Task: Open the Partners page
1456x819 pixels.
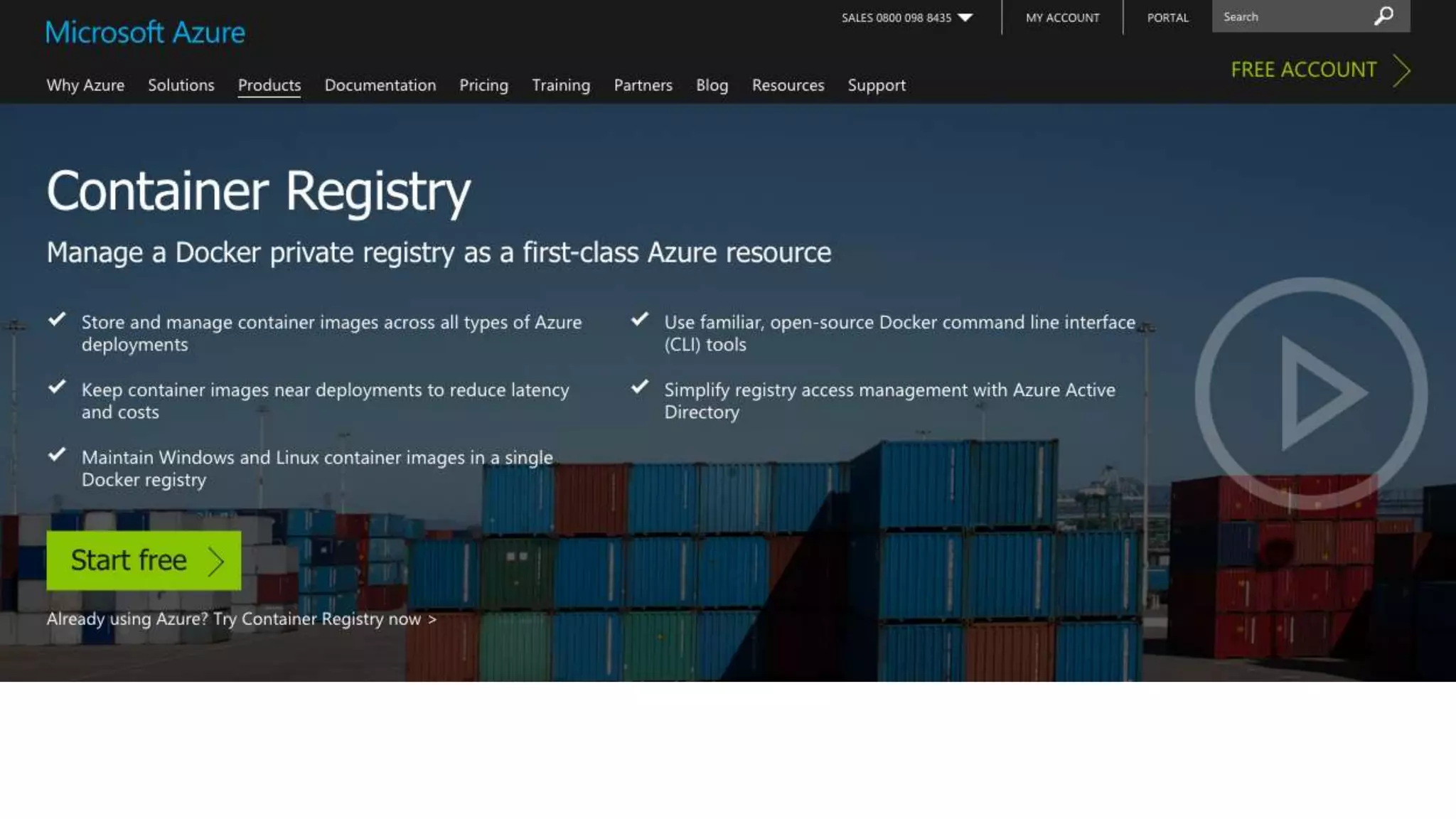Action: (x=643, y=85)
